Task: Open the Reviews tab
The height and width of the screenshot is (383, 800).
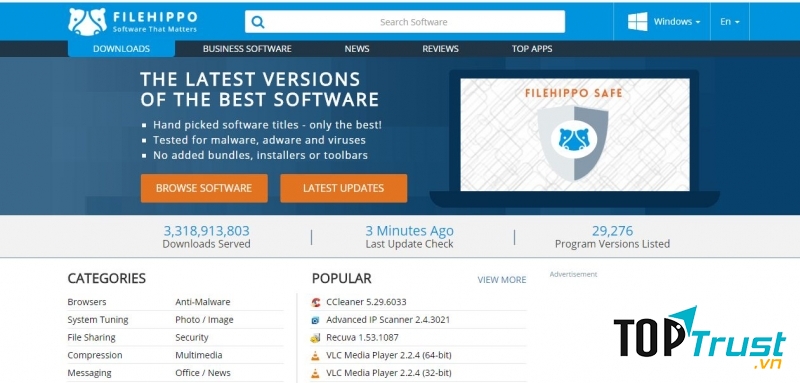Action: [440, 49]
